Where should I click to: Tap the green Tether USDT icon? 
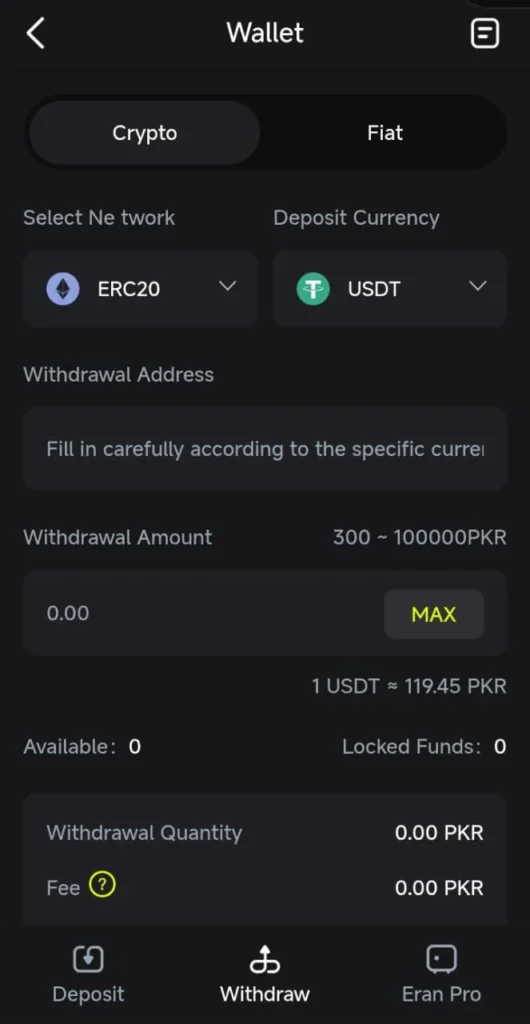click(x=313, y=289)
